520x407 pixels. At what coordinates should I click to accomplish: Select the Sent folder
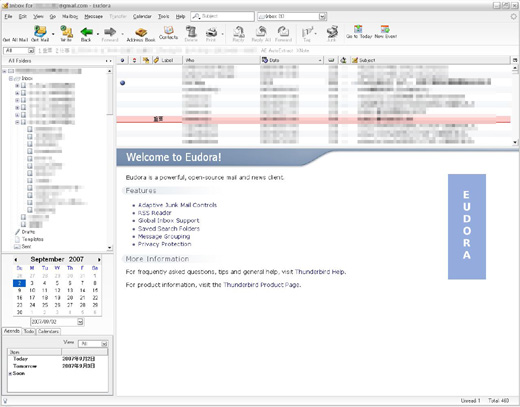(x=26, y=247)
